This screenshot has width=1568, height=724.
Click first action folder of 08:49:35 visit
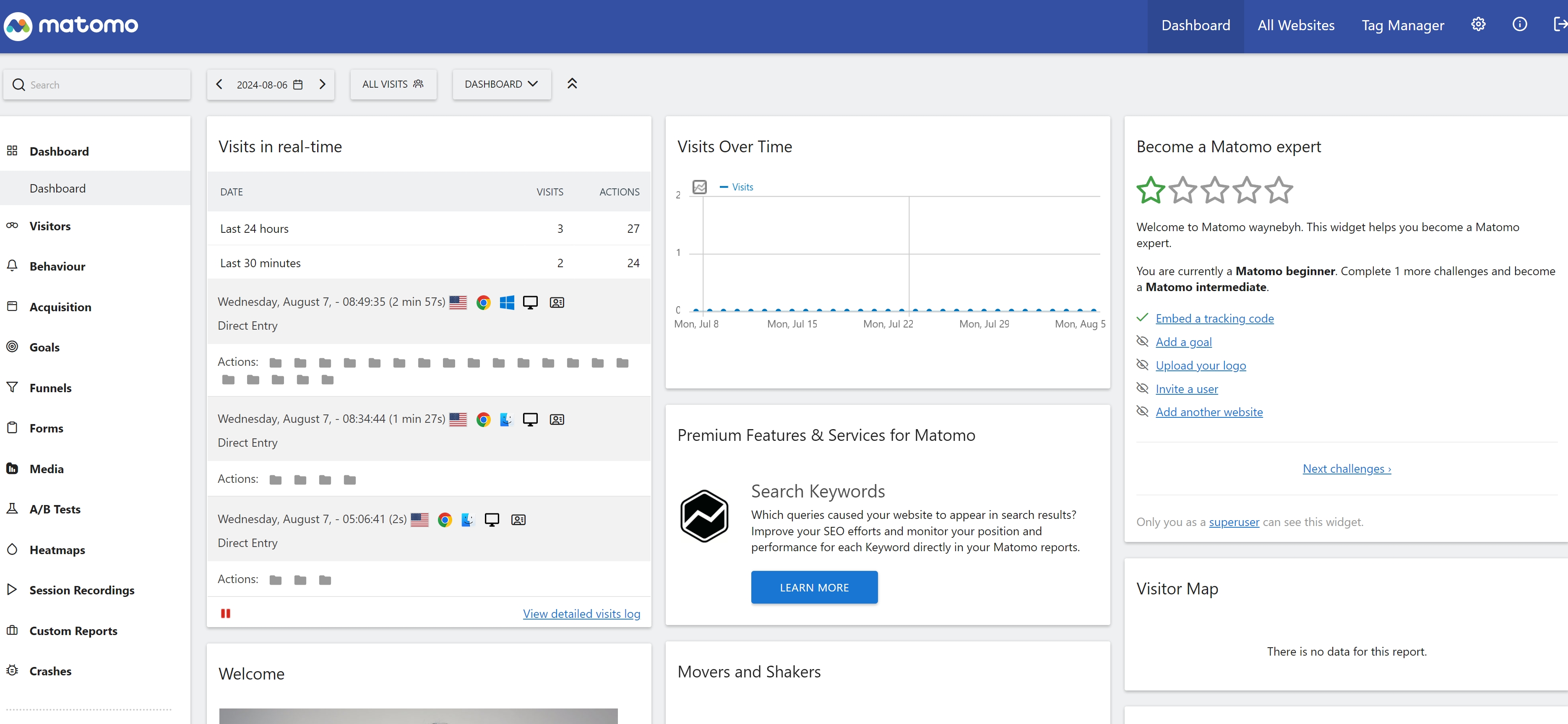276,363
